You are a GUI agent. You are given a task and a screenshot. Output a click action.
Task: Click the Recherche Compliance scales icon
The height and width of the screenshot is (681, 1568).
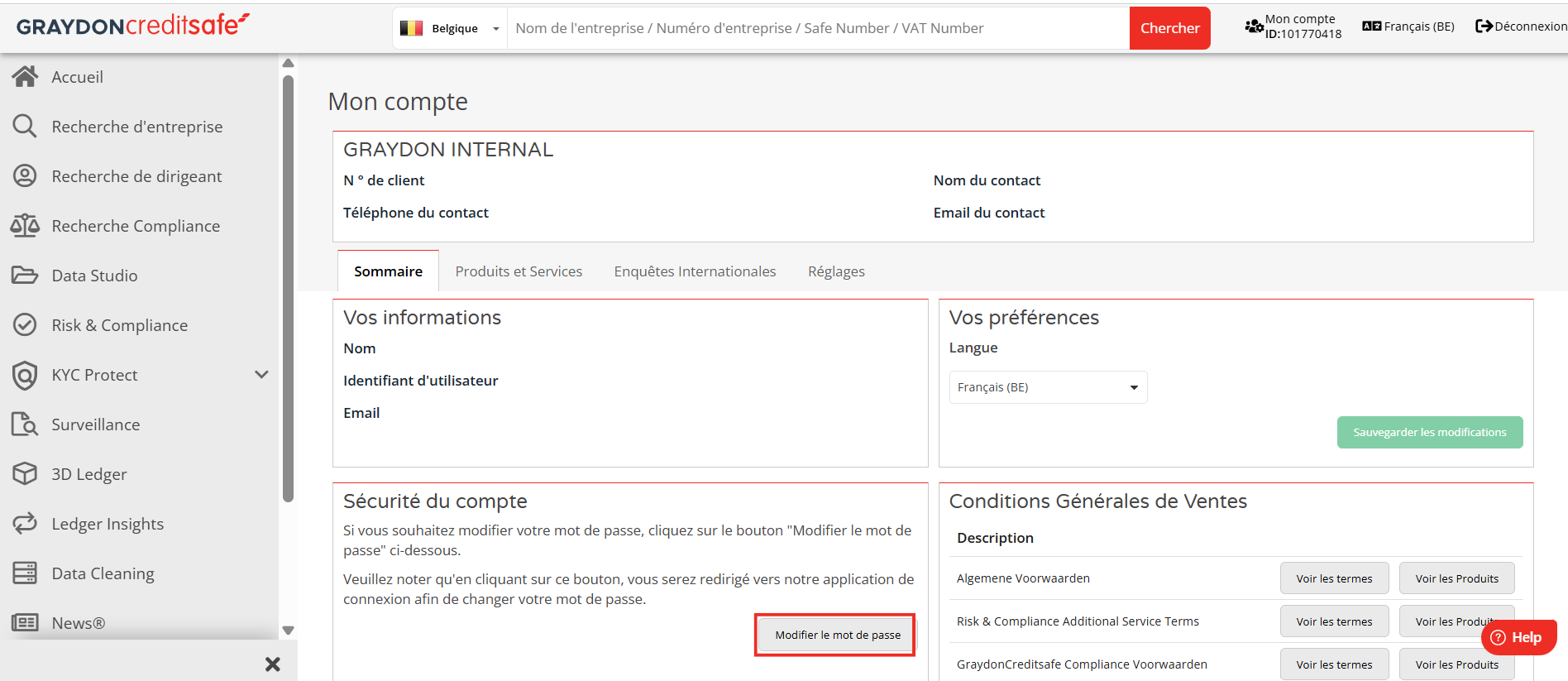[x=25, y=226]
